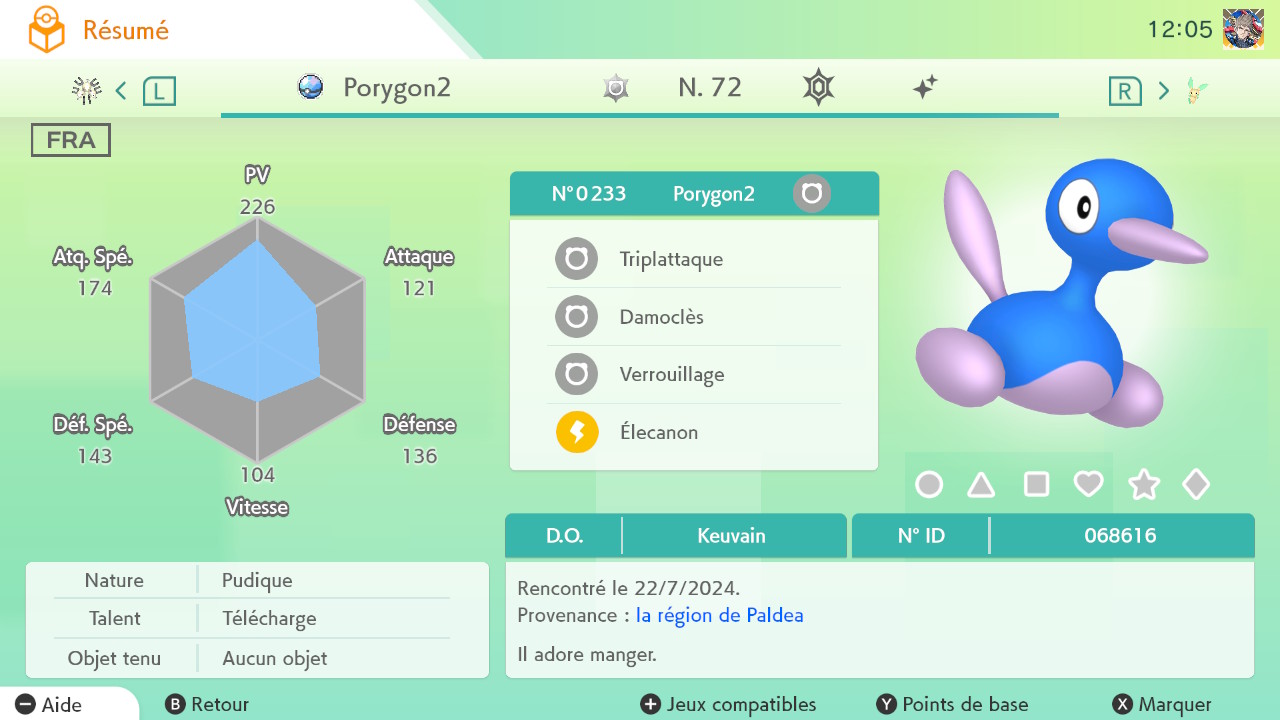Click the Normal type icon beside Damoclès

coord(577,317)
